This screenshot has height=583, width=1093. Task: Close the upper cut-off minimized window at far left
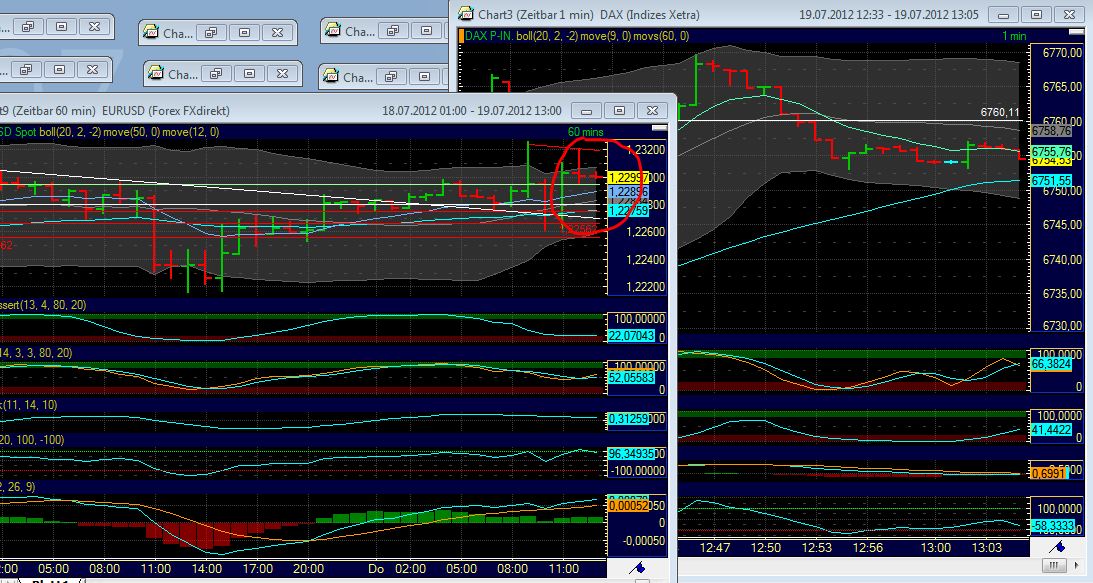click(94, 26)
